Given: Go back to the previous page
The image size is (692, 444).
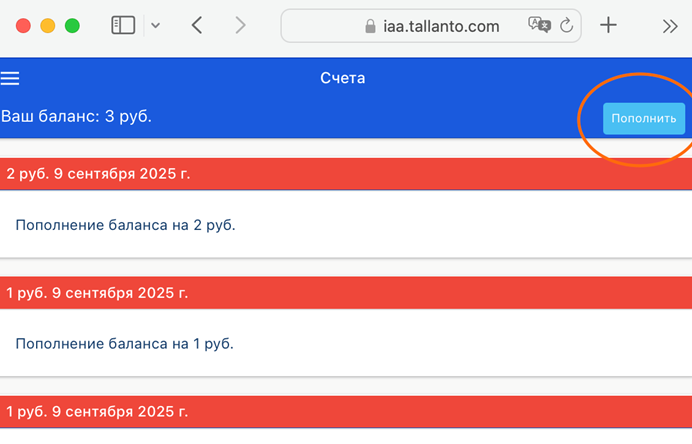Looking at the screenshot, I should pyautogui.click(x=197, y=26).
